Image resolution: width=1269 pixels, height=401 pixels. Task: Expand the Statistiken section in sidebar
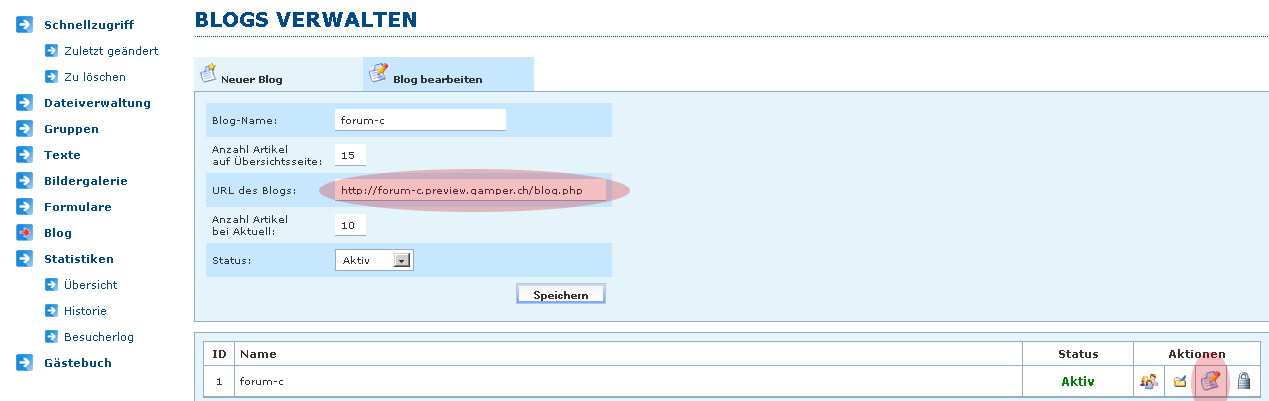point(78,259)
